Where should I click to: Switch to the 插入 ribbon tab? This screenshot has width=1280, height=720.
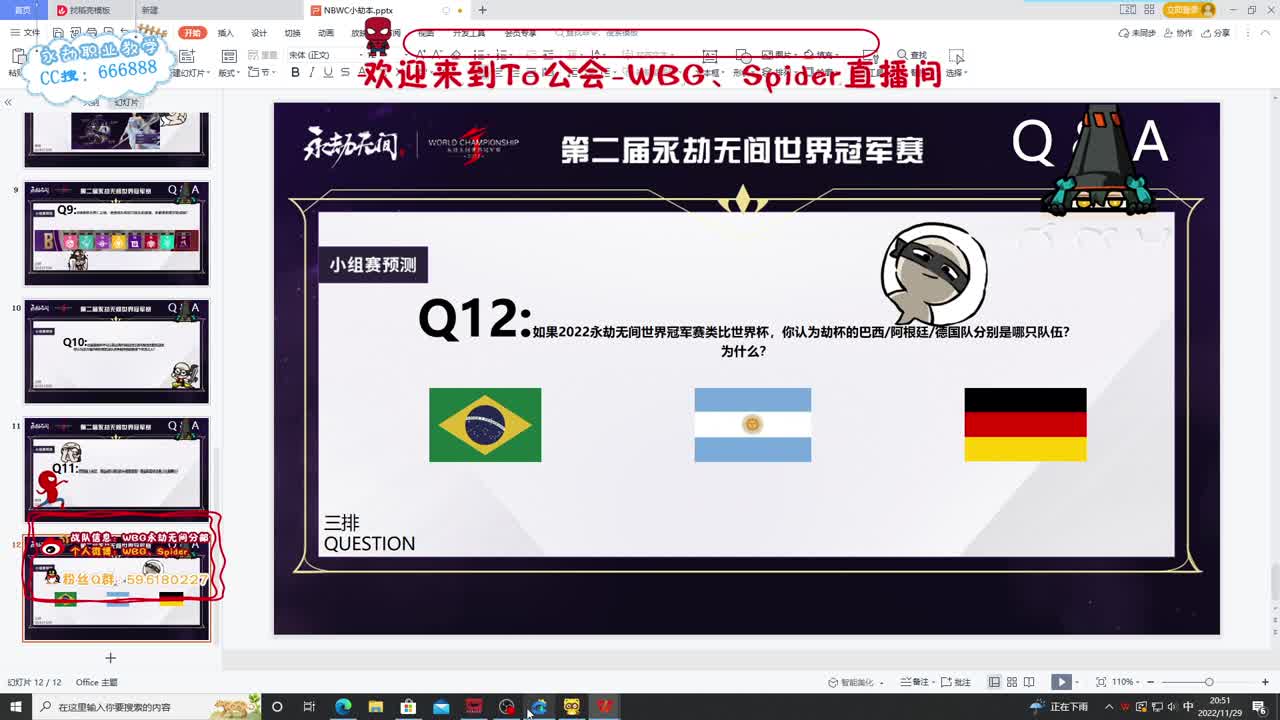tap(225, 32)
